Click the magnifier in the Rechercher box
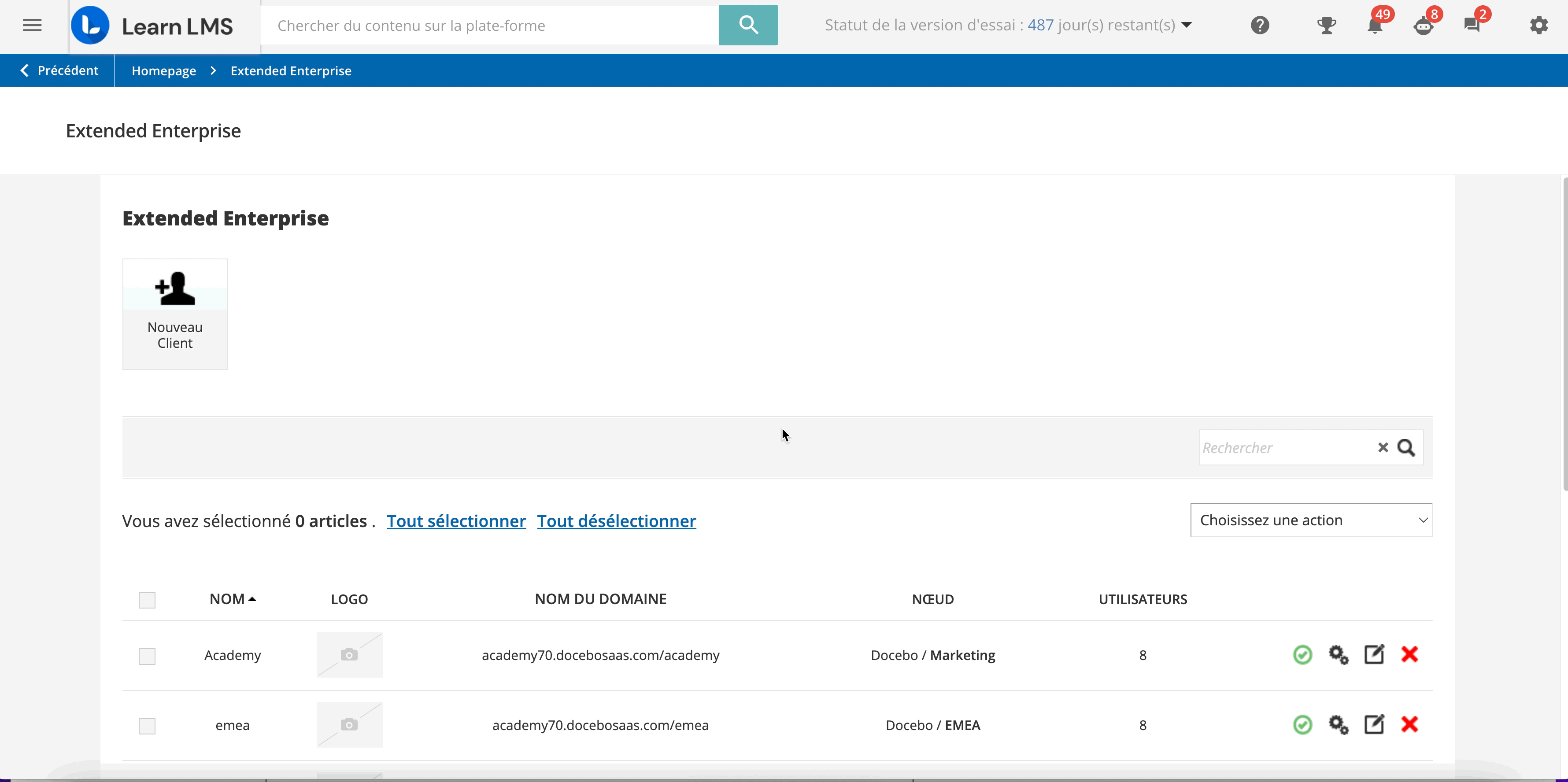This screenshot has width=1568, height=782. coord(1406,447)
